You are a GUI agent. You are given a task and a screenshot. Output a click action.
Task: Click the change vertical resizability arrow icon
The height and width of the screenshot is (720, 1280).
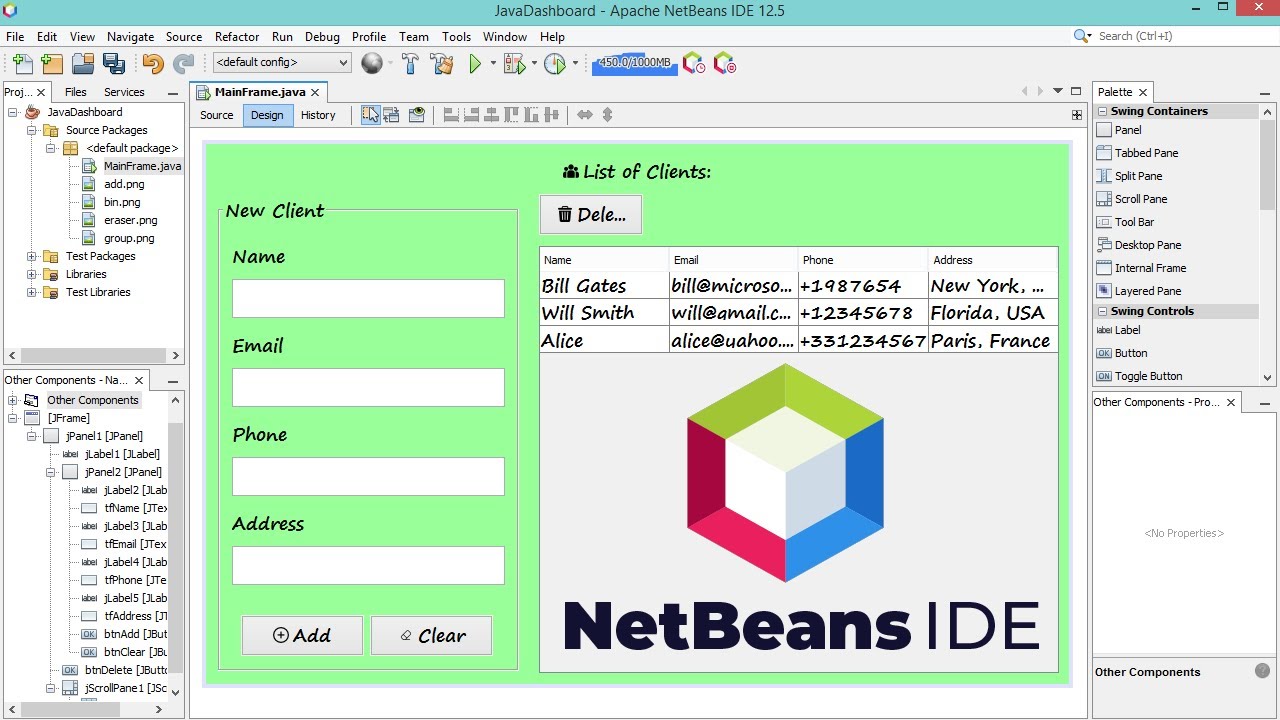(607, 115)
